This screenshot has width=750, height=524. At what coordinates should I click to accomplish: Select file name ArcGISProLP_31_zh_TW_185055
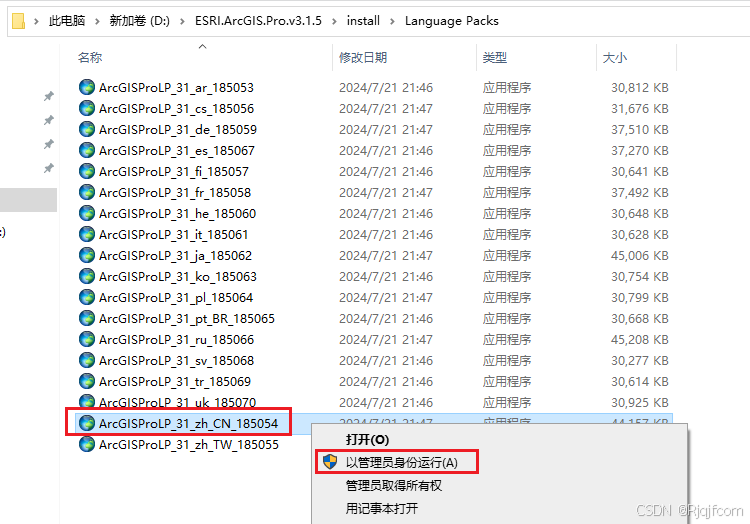click(189, 444)
